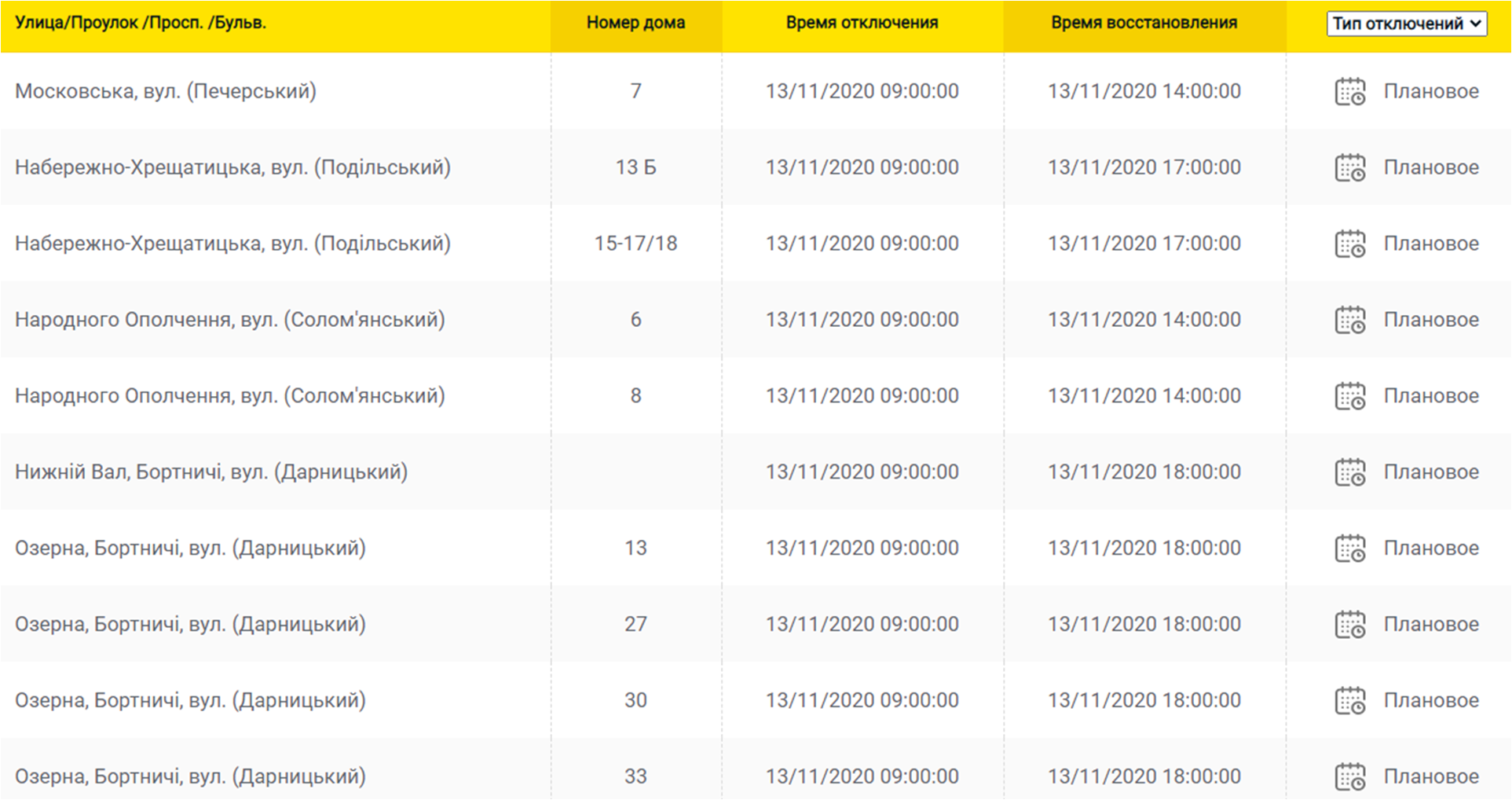Select Московська, вул. (Печерський) street name
Viewport: 1512px width, 800px height.
point(166,91)
